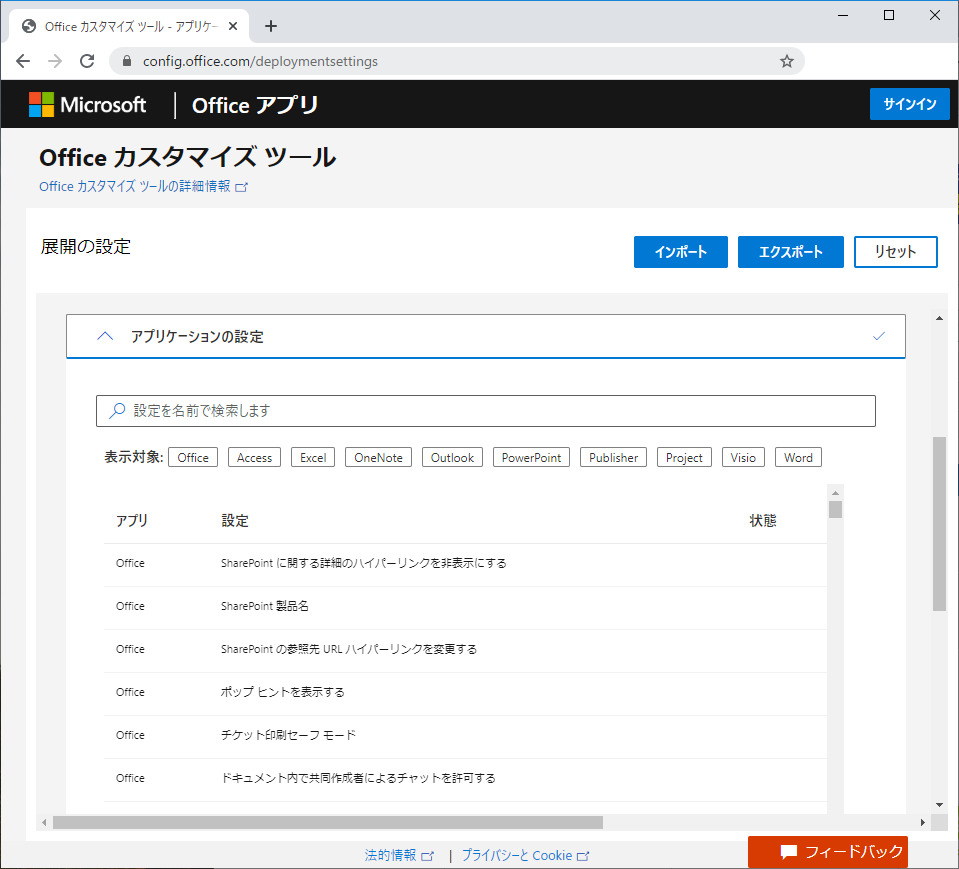Click the リセット button
This screenshot has width=959, height=869.
pyautogui.click(x=895, y=252)
